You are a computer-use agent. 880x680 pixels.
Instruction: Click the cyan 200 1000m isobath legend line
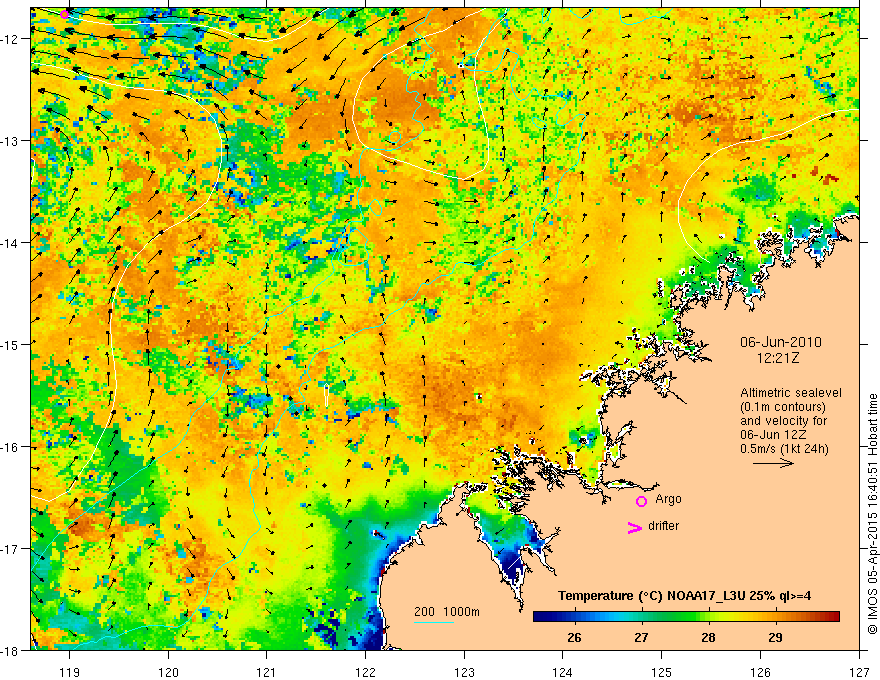(434, 622)
